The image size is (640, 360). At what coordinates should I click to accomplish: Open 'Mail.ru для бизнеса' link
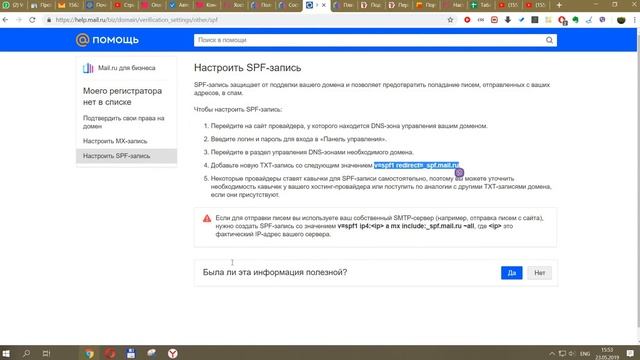[x=127, y=68]
